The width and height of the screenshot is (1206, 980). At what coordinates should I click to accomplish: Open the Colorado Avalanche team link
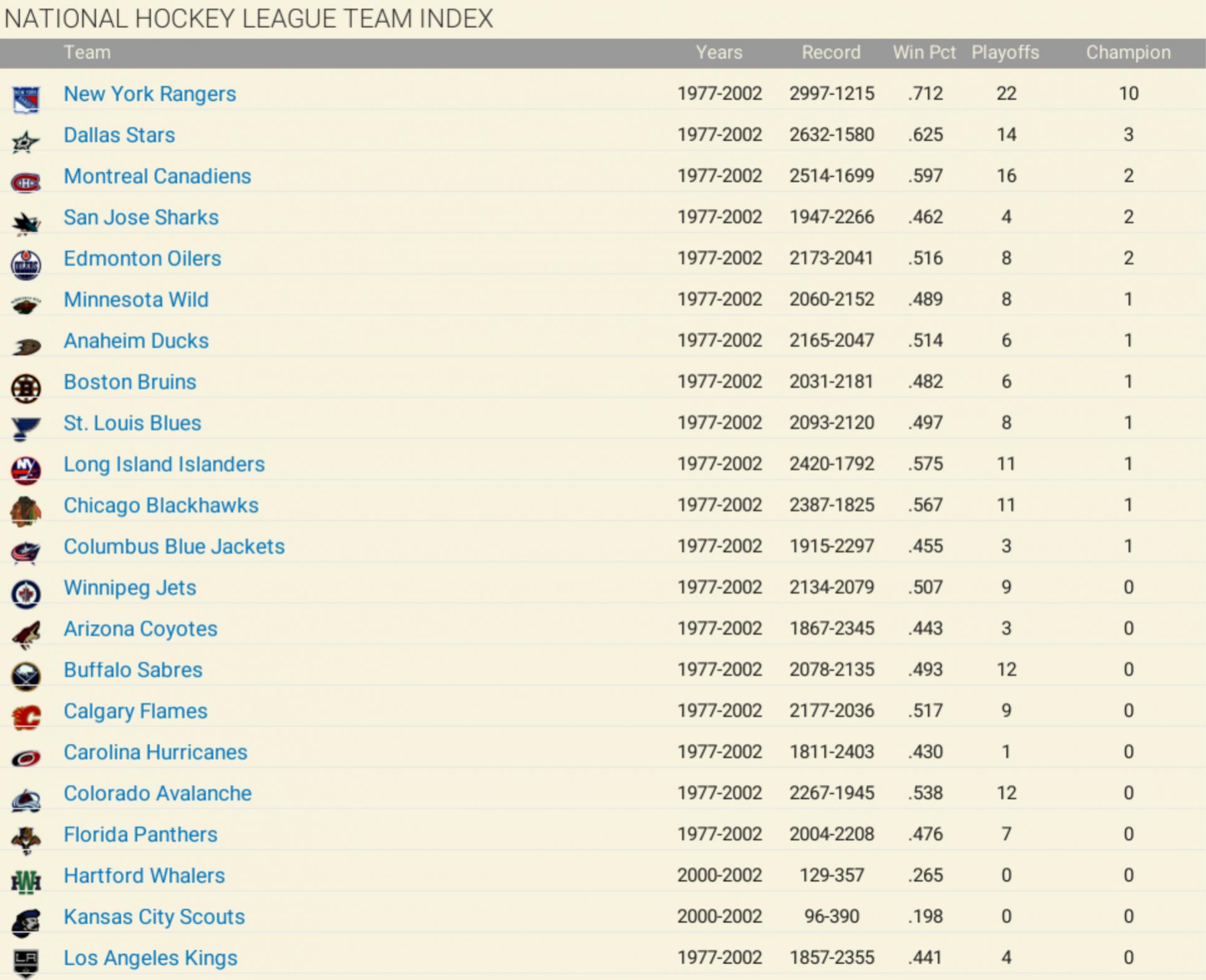(157, 793)
